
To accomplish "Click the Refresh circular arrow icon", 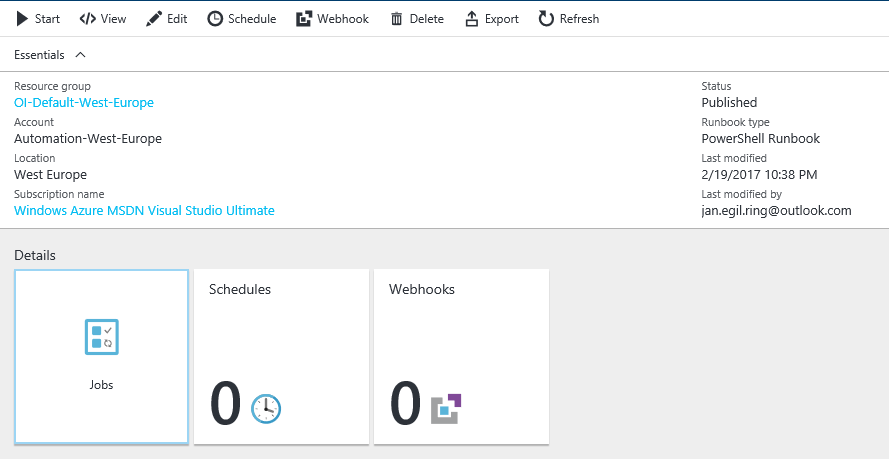I will click(x=546, y=19).
